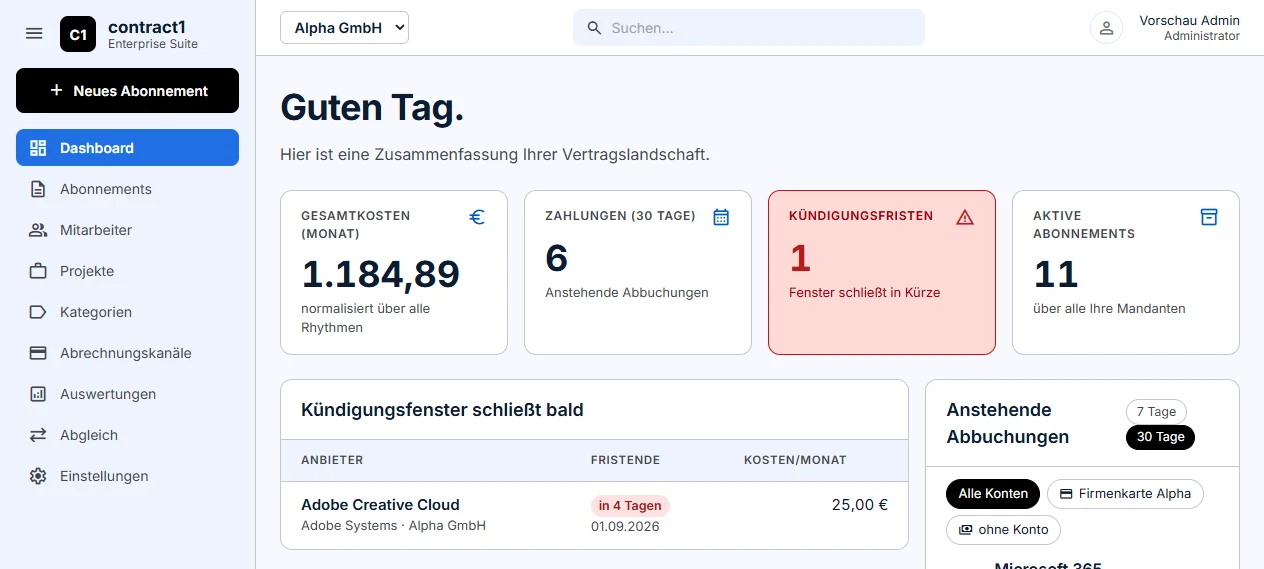The width and height of the screenshot is (1264, 569).
Task: Click the date 01.09.2026
Action: (625, 526)
